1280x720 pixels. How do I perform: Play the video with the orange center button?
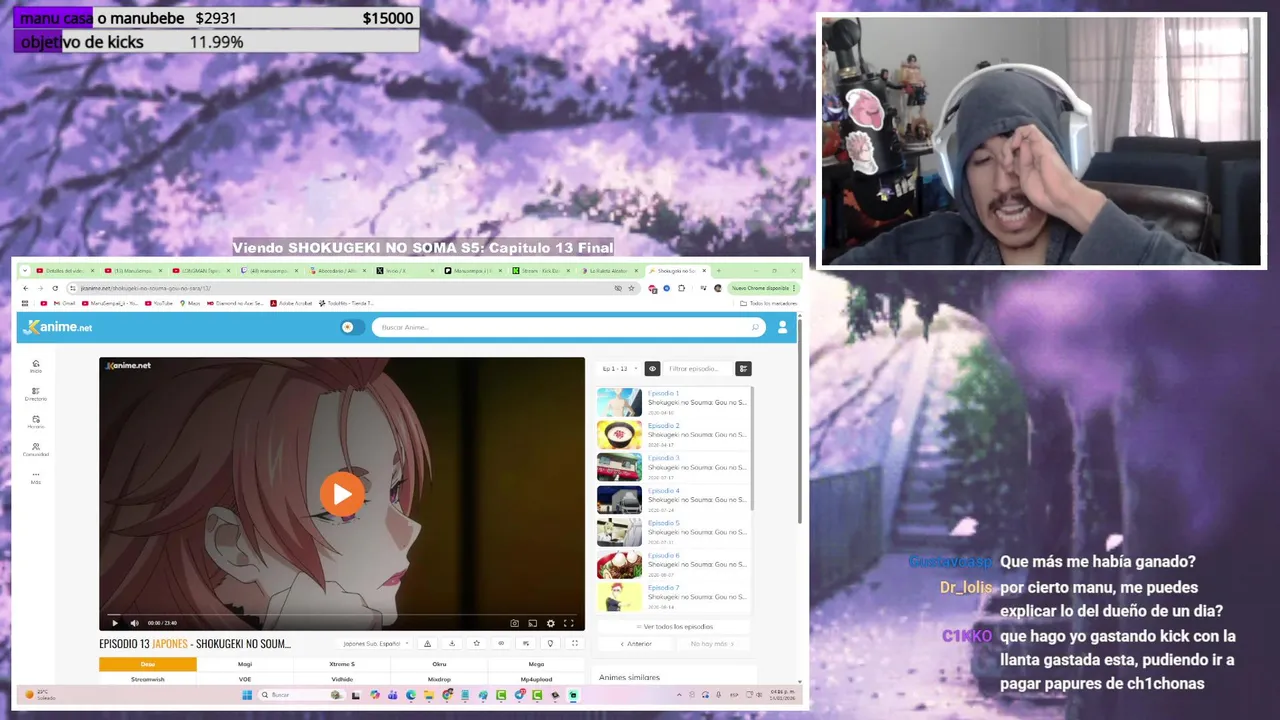click(342, 494)
